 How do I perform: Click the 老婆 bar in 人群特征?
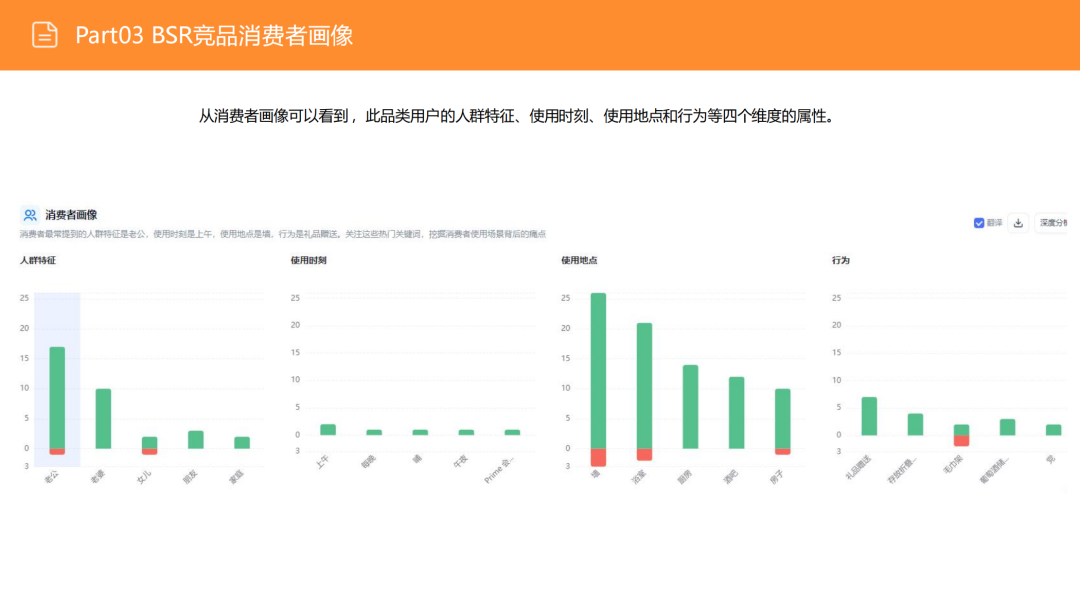coord(103,419)
